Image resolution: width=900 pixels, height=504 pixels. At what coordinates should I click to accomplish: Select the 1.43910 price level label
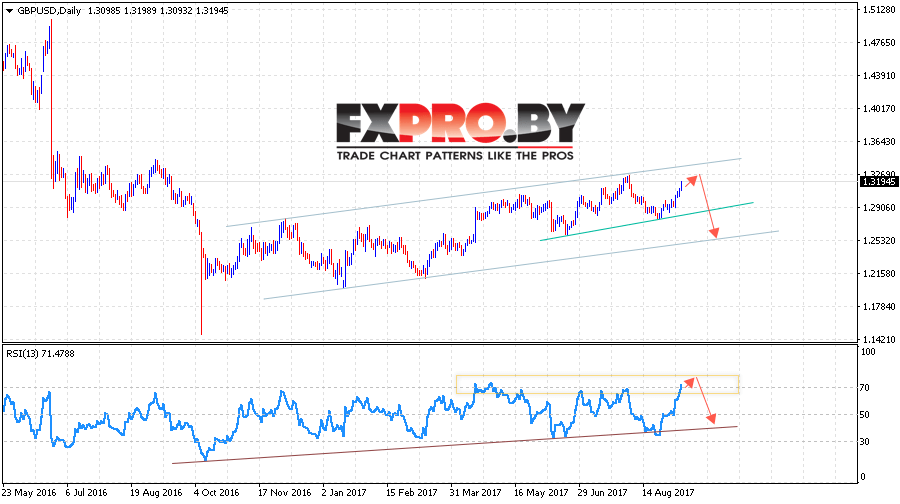(x=878, y=75)
